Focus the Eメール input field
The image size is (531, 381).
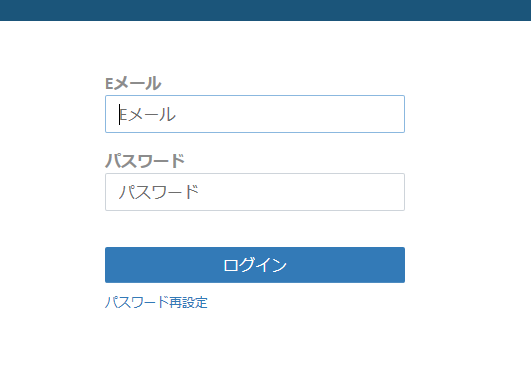click(255, 114)
